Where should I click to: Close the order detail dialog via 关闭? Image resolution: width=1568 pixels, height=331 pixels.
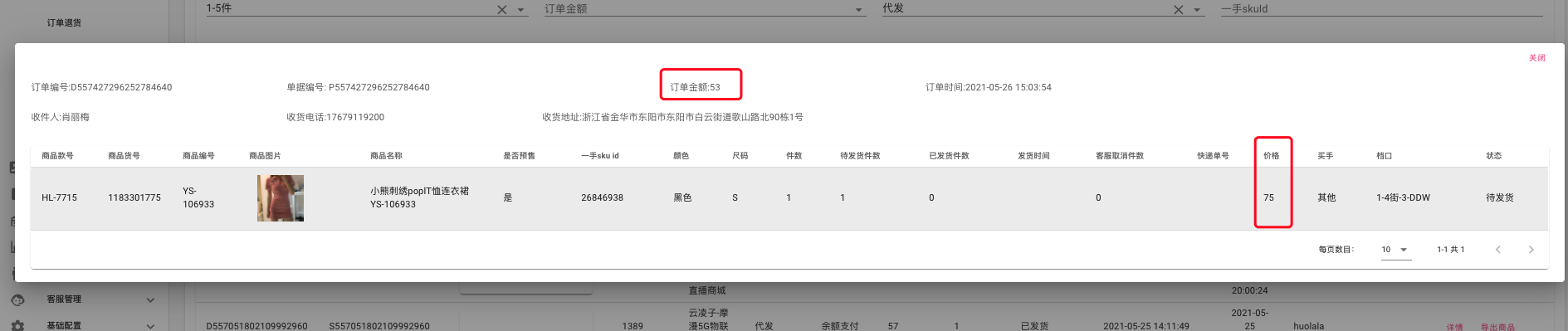click(1536, 58)
